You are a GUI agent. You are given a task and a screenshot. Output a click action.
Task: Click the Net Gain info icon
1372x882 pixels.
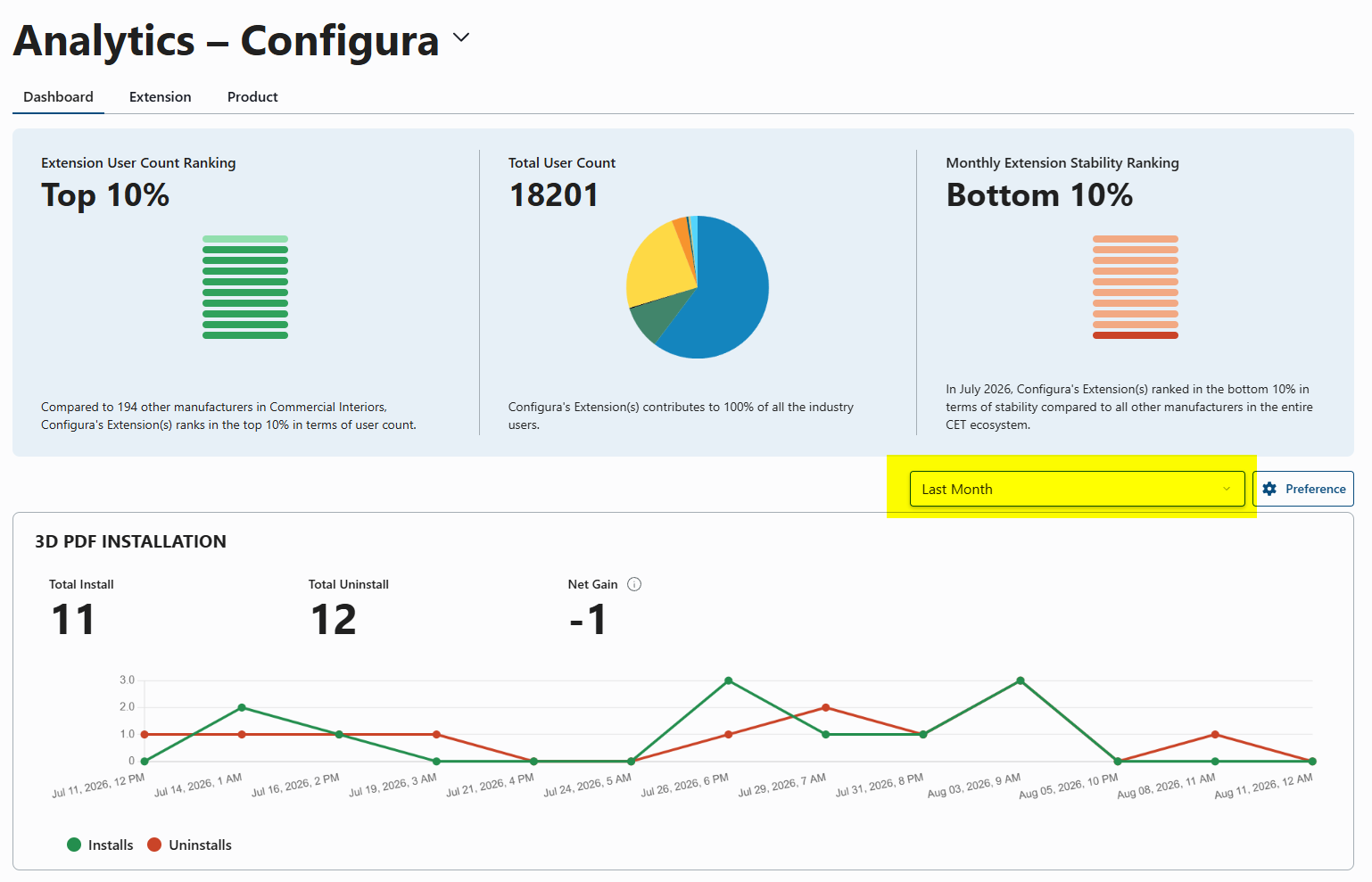tap(634, 584)
